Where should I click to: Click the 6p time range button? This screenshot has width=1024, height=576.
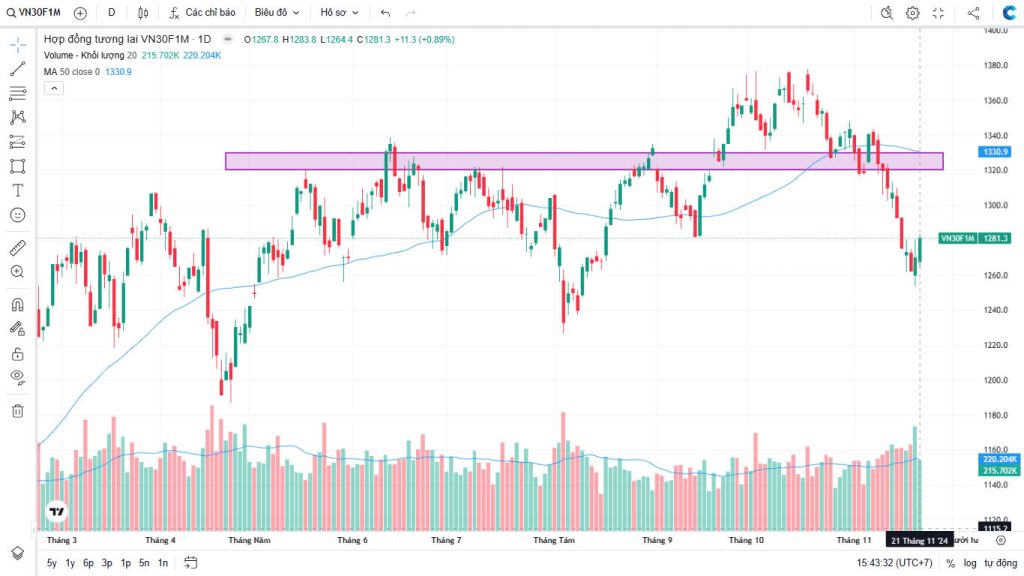[x=88, y=563]
